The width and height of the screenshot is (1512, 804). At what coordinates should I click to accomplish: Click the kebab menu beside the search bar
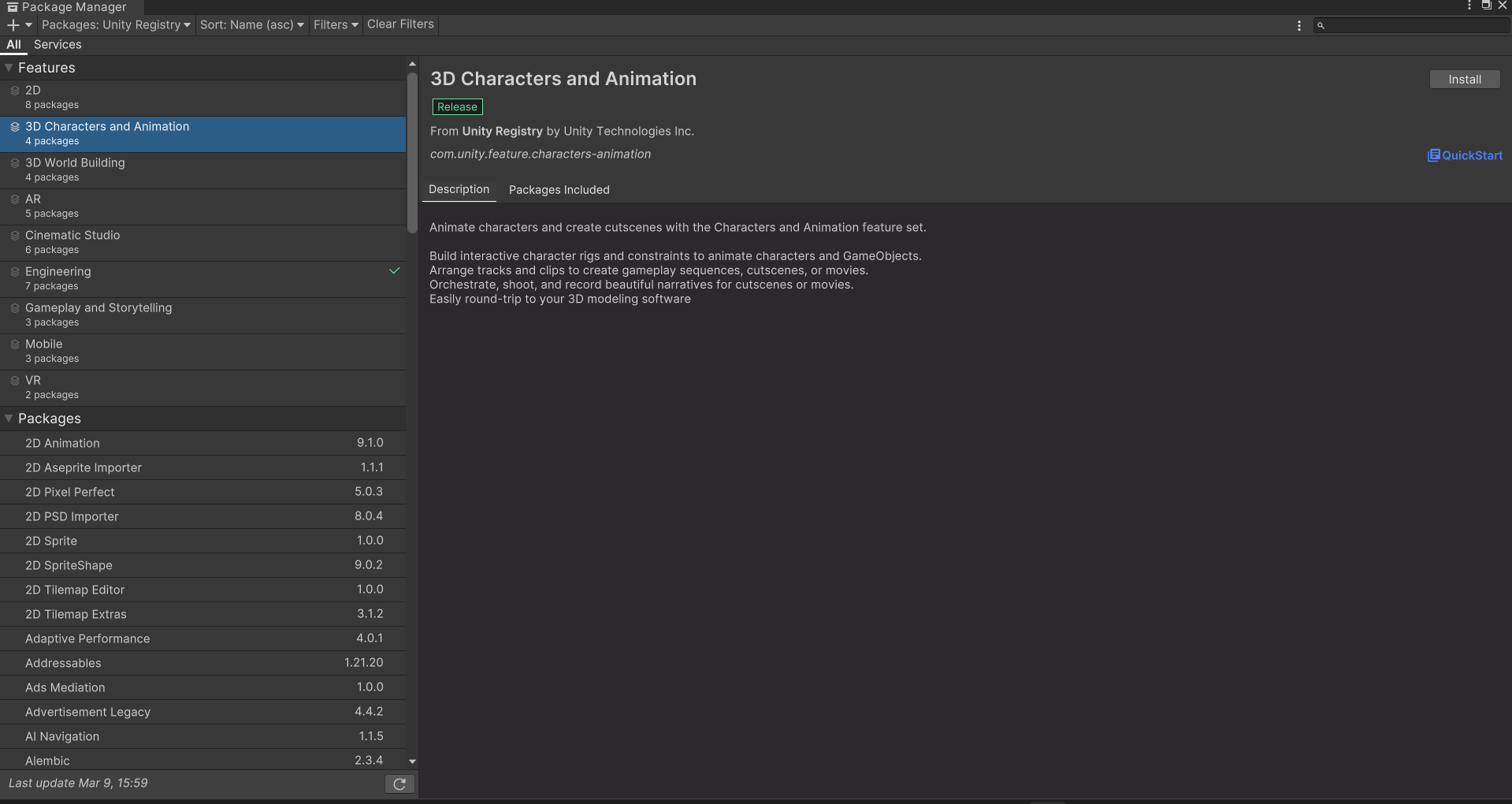(x=1298, y=25)
